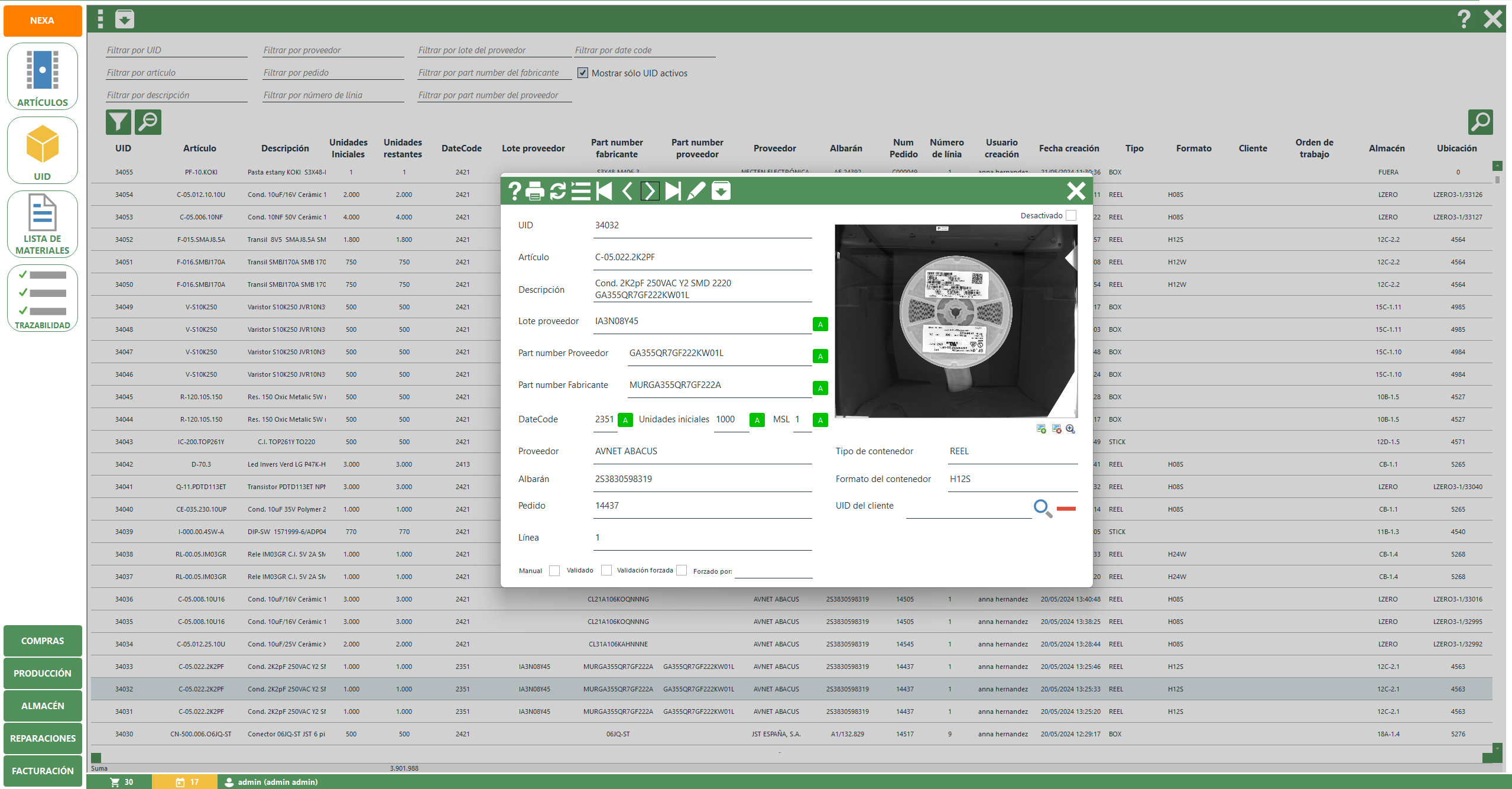Click the Filtrar por proveedor field
The width and height of the screenshot is (1512, 789).
click(333, 50)
